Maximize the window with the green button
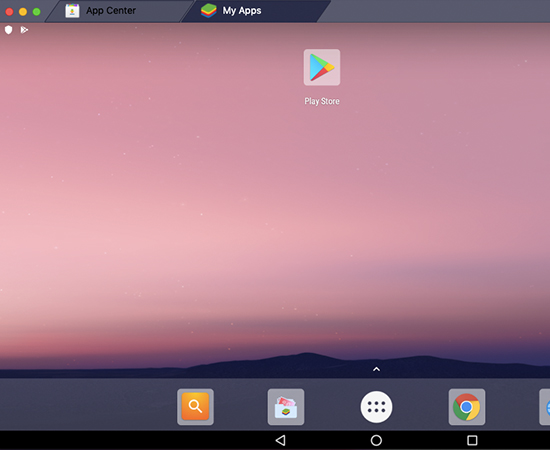The width and height of the screenshot is (550, 450). coord(36,12)
